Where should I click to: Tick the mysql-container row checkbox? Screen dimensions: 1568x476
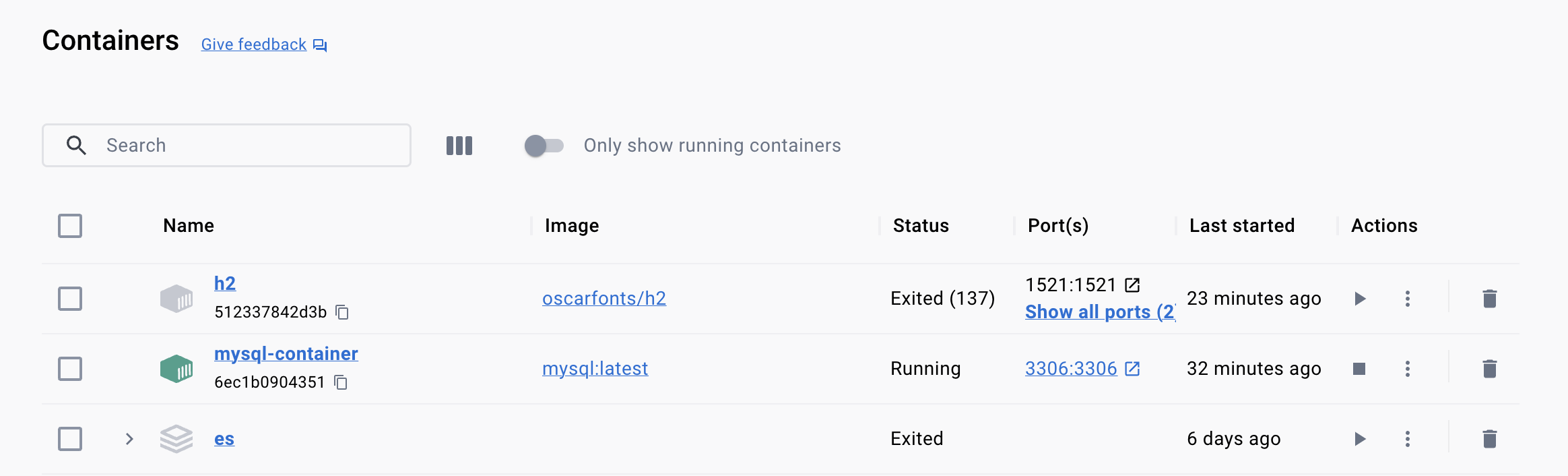(70, 369)
